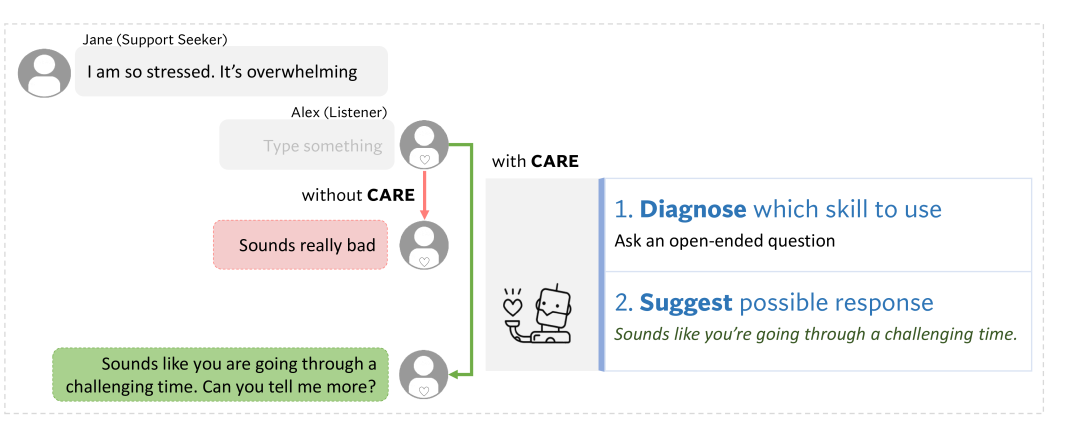Choose the italic suggested response text
Viewport: 1076px width, 435px height.
(x=815, y=335)
